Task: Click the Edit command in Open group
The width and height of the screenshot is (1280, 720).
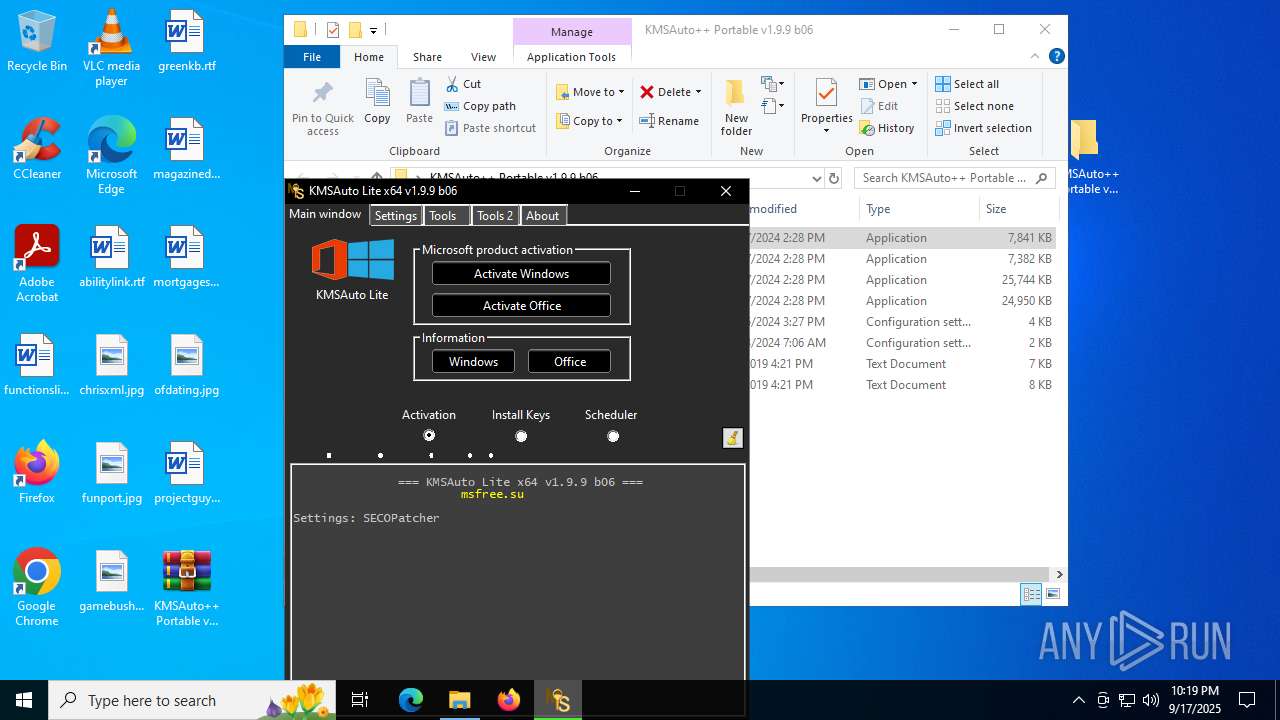Action: click(x=879, y=106)
